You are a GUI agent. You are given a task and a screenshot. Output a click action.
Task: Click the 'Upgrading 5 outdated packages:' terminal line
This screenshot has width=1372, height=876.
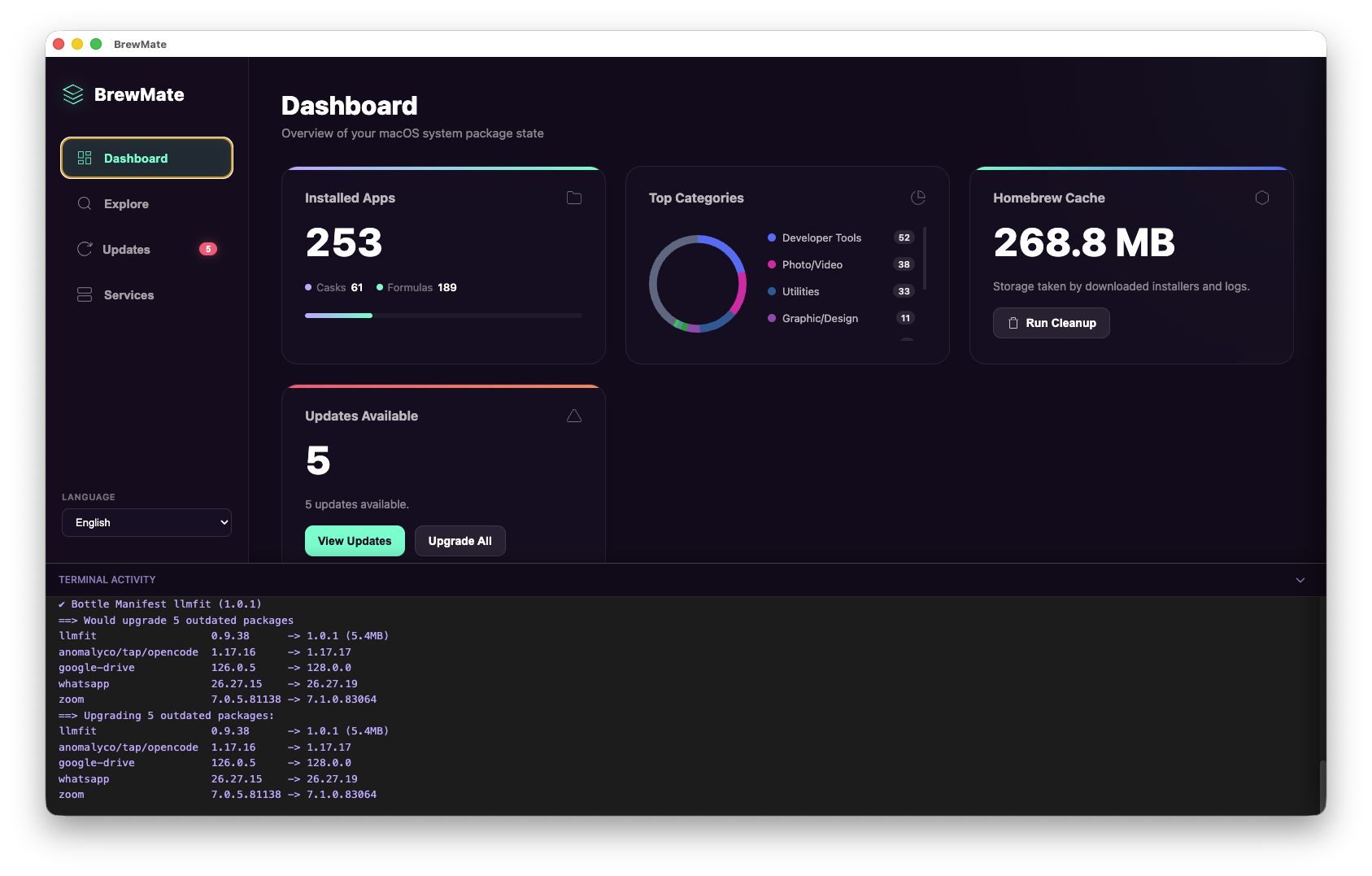pyautogui.click(x=167, y=715)
